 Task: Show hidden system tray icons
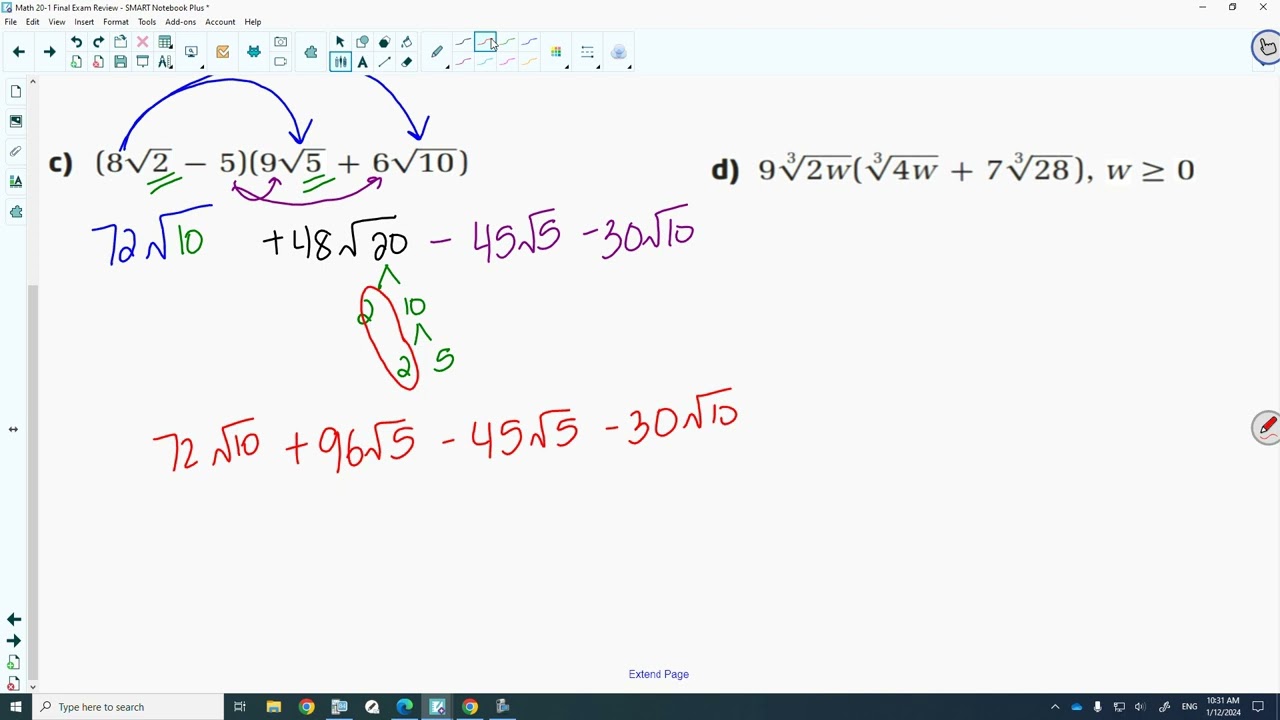click(1055, 707)
